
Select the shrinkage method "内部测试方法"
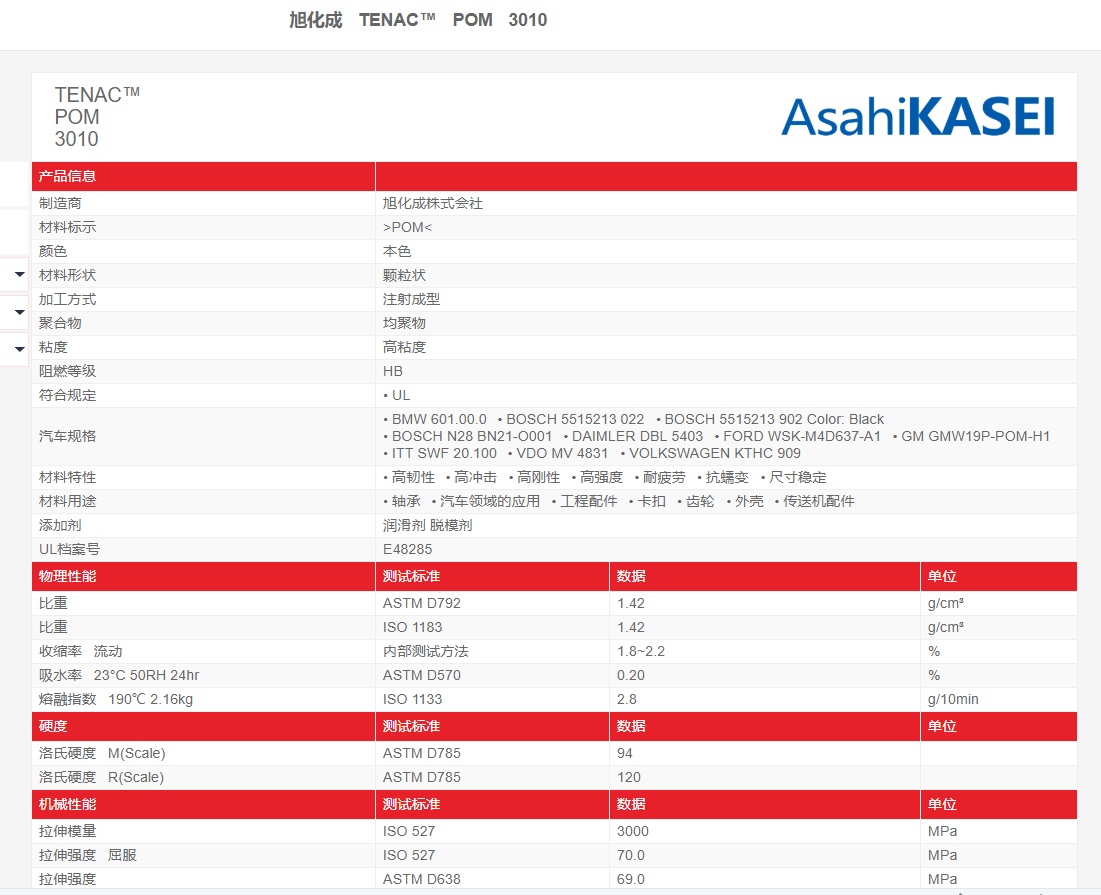point(426,651)
